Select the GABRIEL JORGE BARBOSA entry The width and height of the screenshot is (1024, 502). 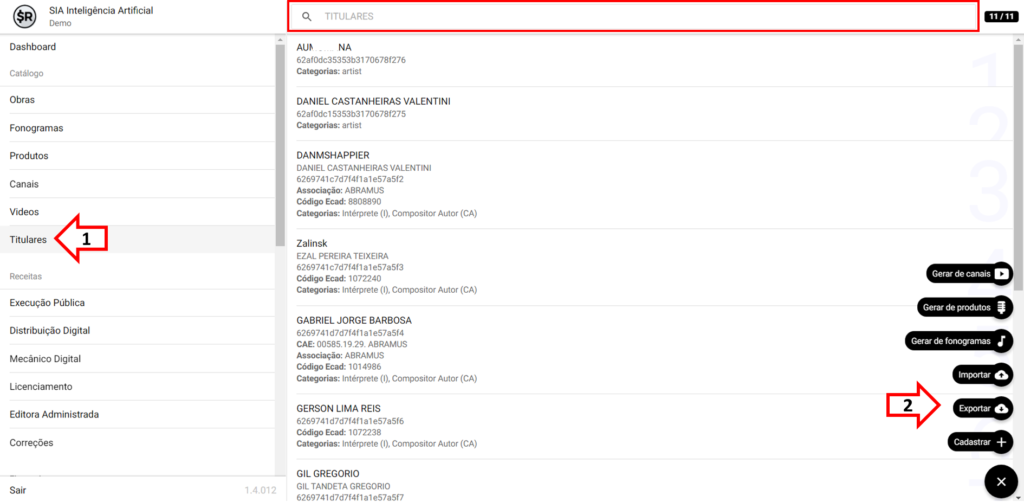click(x=354, y=320)
